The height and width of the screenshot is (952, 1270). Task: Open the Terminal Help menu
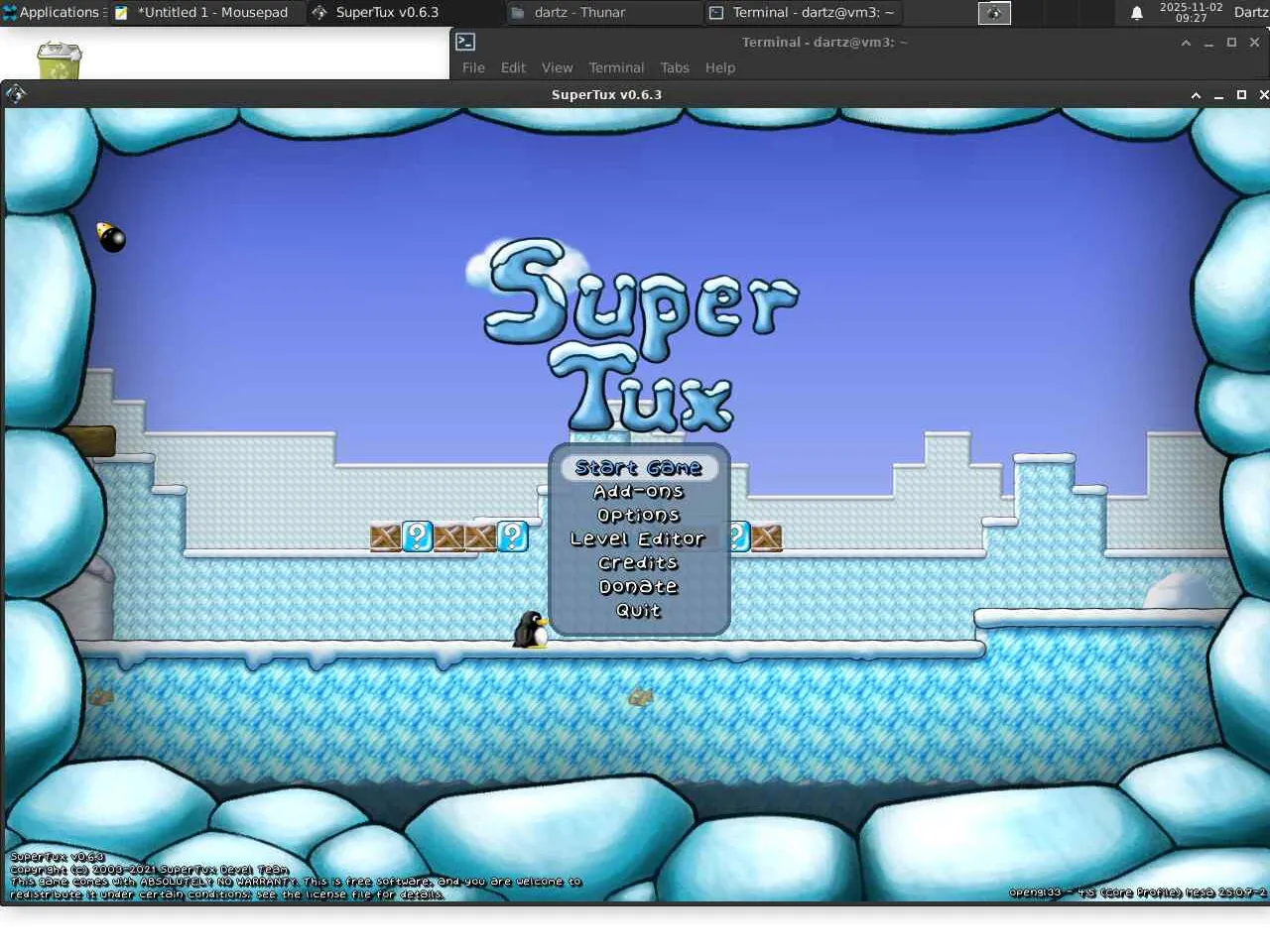click(x=720, y=67)
